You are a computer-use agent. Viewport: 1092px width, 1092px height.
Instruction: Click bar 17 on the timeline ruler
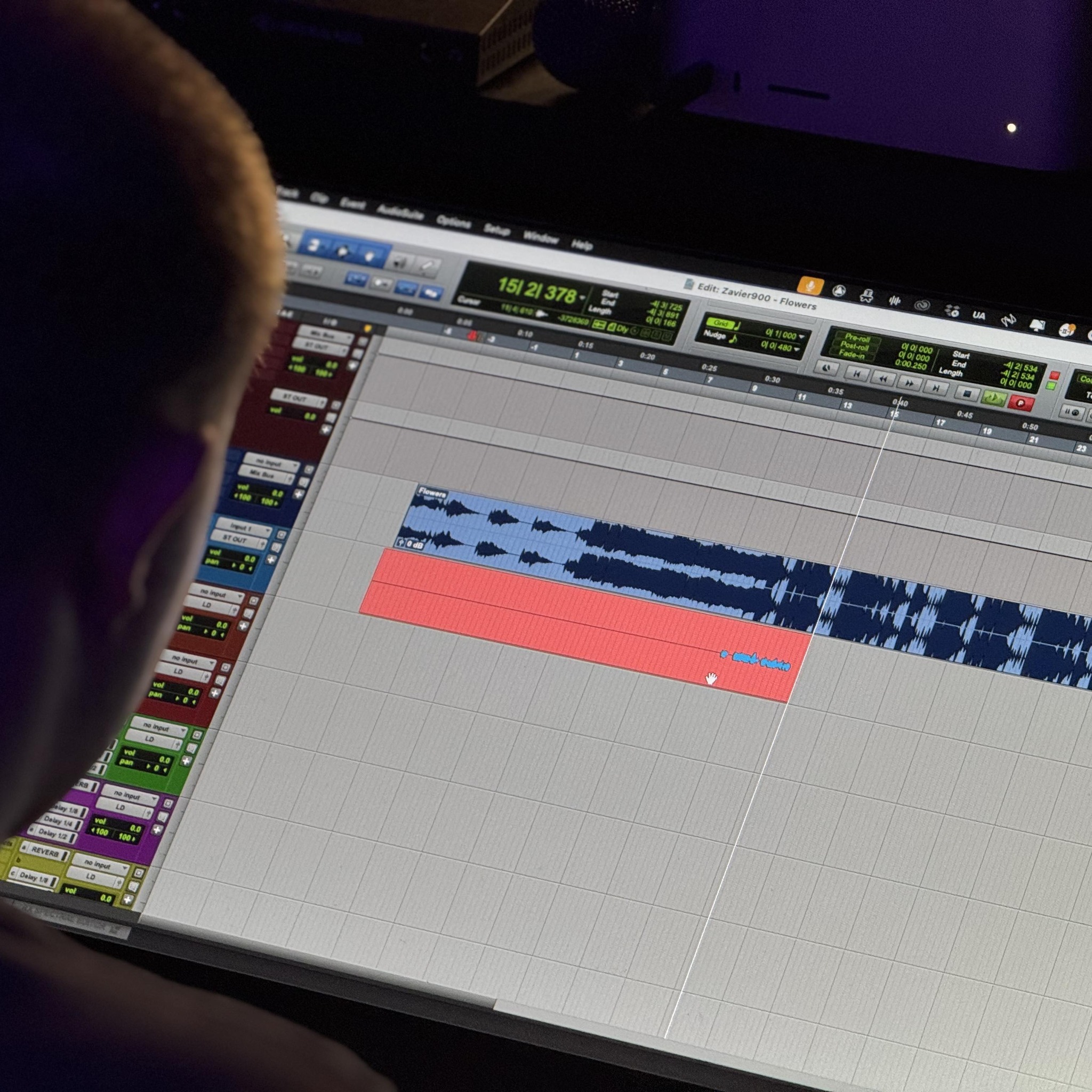click(x=940, y=422)
